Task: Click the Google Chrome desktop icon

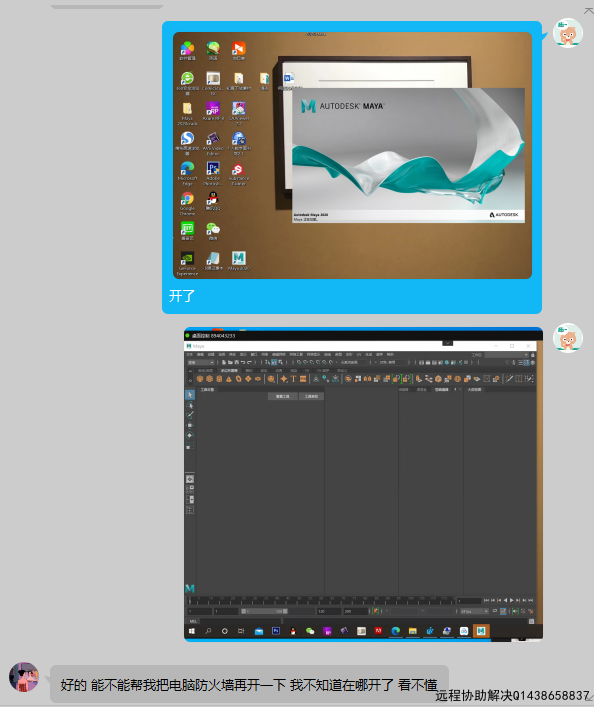Action: point(187,202)
